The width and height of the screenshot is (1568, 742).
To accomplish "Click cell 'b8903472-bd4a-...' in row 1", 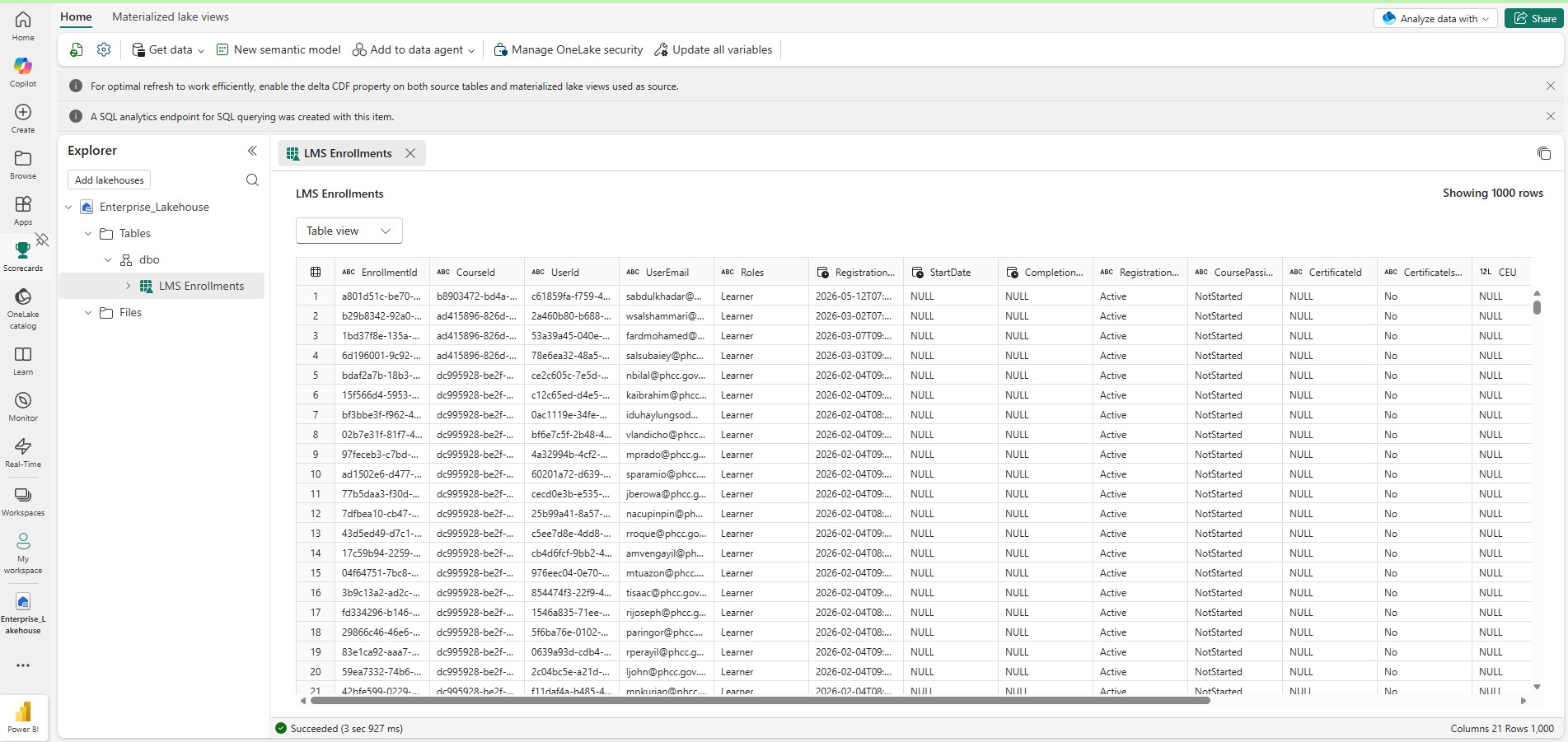I will (477, 296).
